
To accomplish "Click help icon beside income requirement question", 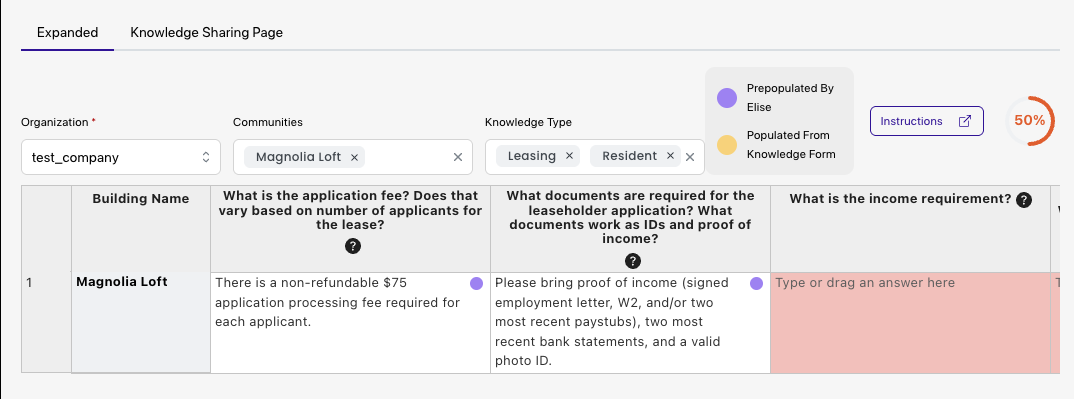I will [1023, 200].
